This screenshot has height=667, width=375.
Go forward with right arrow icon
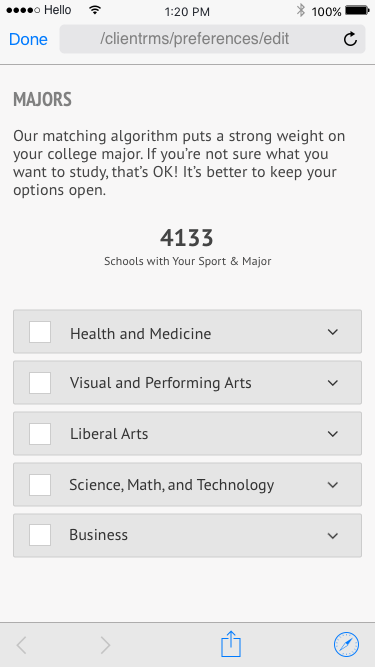coord(105,645)
